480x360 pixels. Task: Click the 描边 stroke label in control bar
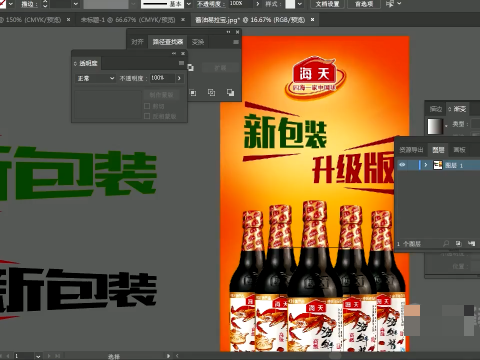[29, 4]
